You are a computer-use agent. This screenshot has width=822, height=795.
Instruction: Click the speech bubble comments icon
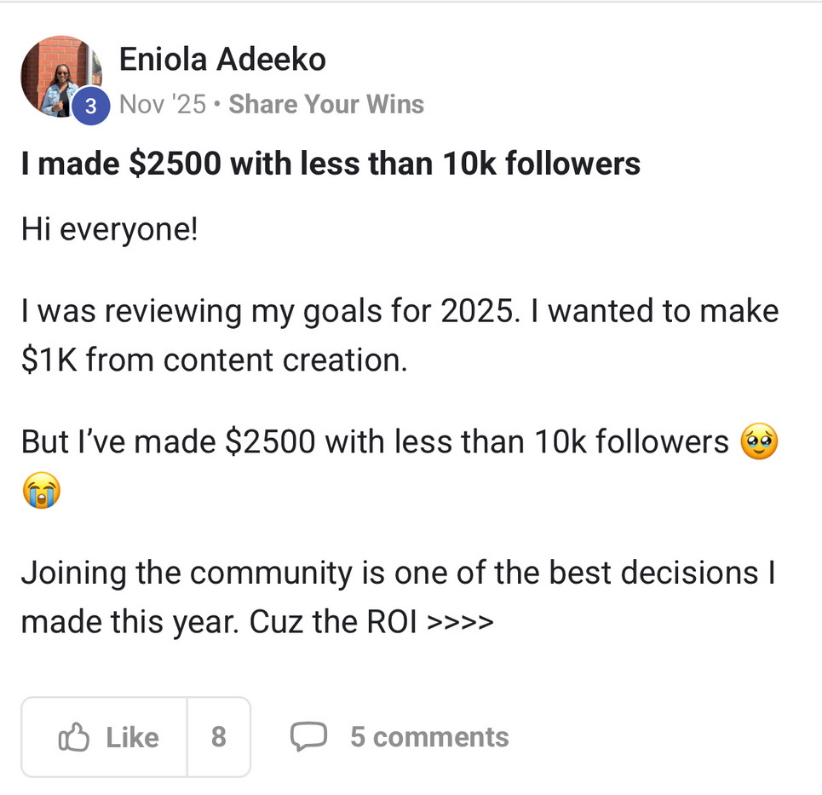308,738
